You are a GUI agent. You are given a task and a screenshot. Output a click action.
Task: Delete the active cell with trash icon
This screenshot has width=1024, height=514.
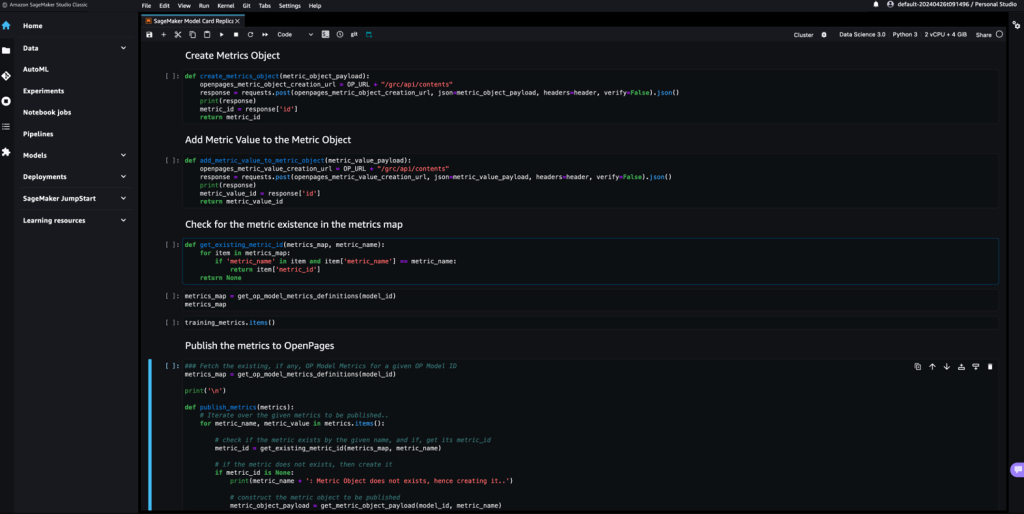(990, 367)
